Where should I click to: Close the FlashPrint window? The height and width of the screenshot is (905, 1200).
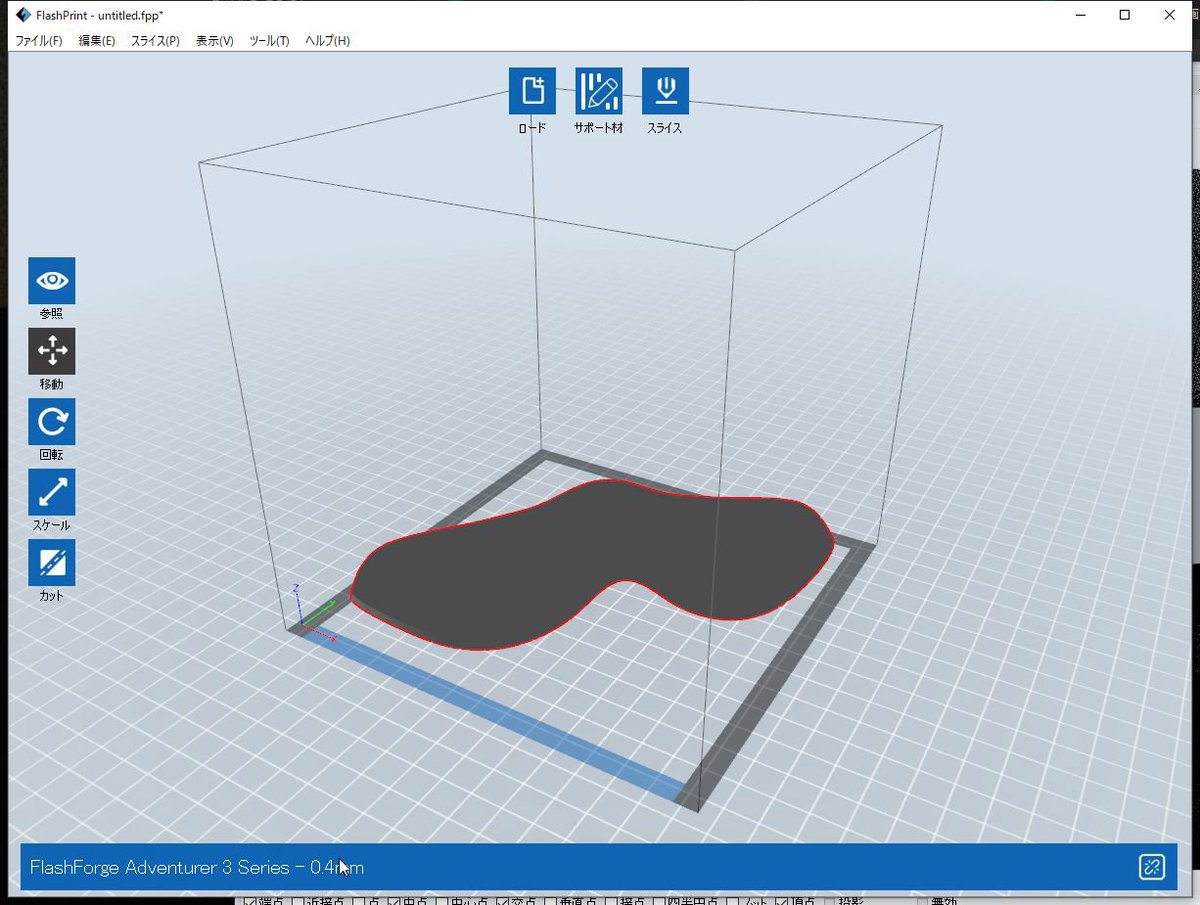pos(1170,15)
